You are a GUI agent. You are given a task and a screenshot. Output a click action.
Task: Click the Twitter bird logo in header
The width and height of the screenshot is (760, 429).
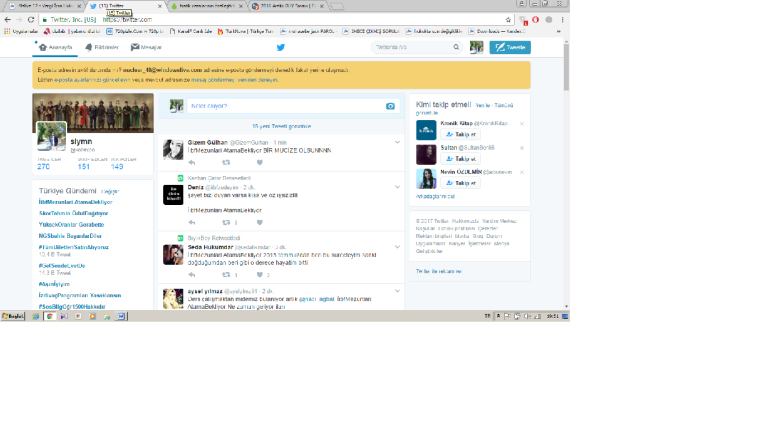click(281, 48)
